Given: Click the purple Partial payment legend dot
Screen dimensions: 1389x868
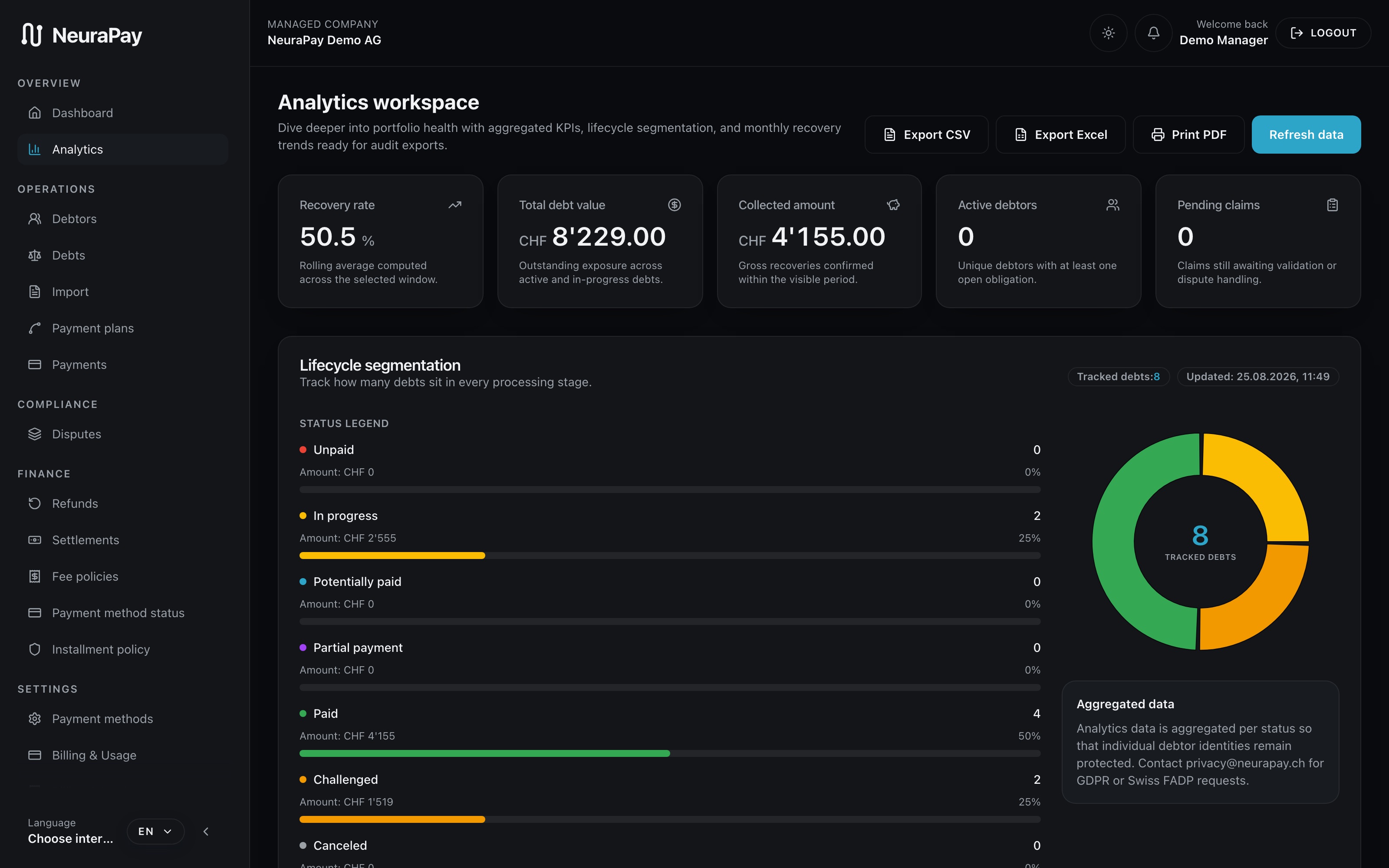Looking at the screenshot, I should pyautogui.click(x=303, y=648).
